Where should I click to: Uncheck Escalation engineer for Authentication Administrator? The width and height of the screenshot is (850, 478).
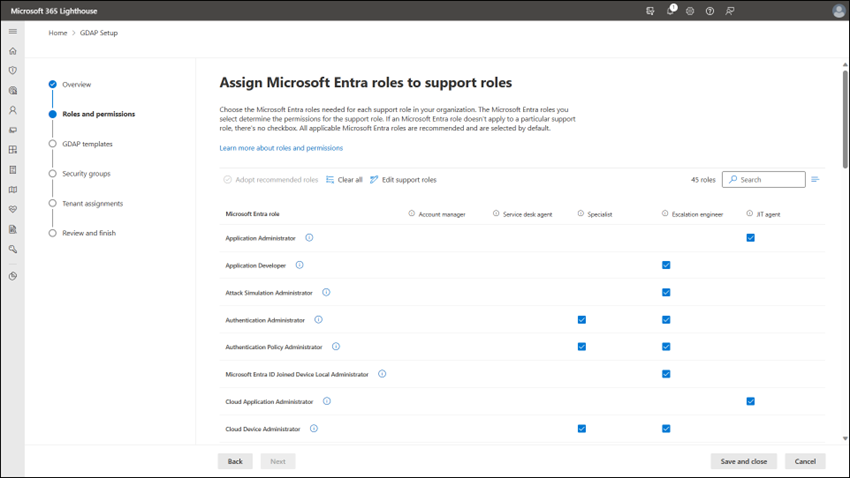[x=666, y=320]
